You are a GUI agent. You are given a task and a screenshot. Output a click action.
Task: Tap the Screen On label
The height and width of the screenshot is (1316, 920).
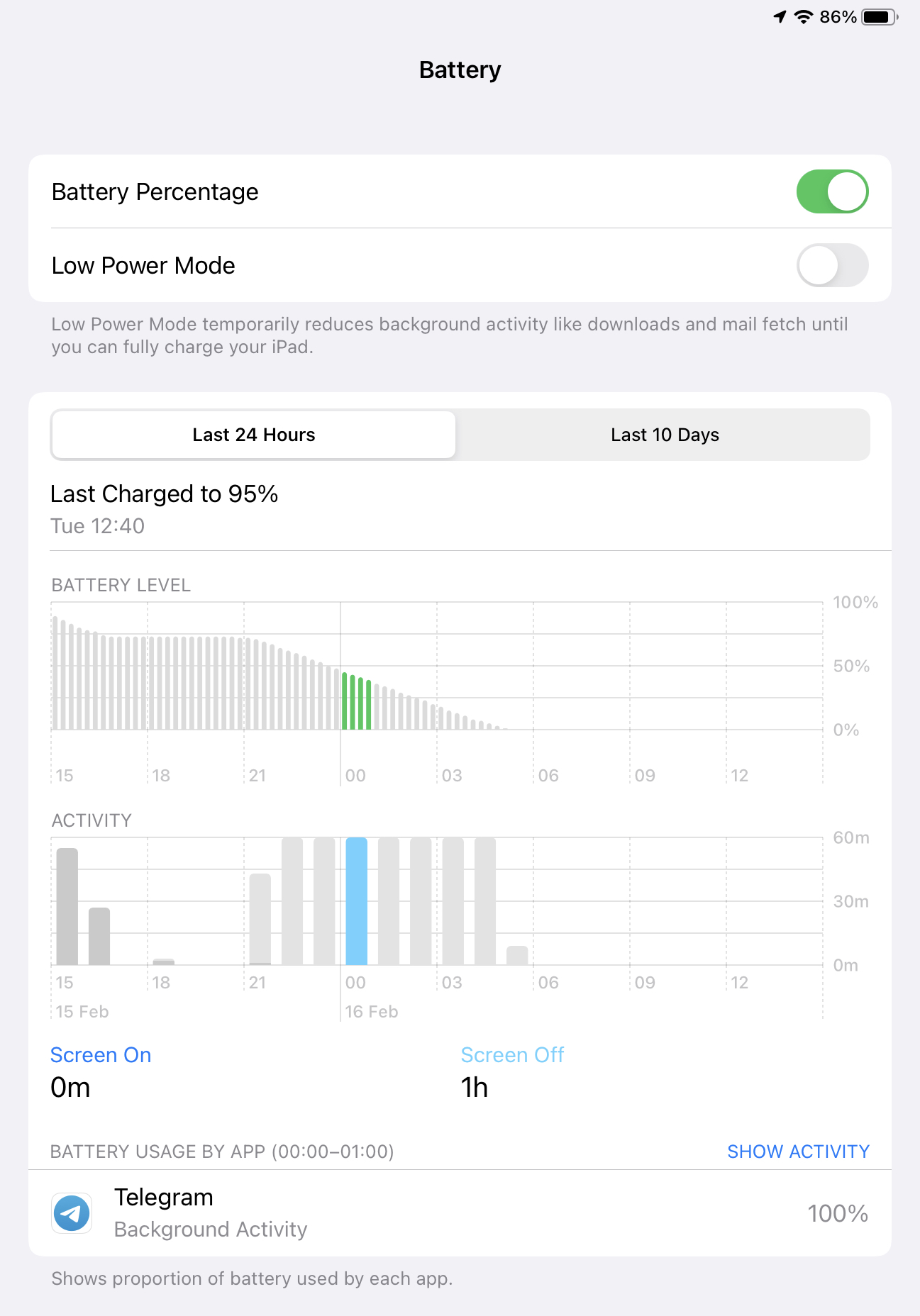pyautogui.click(x=101, y=1055)
